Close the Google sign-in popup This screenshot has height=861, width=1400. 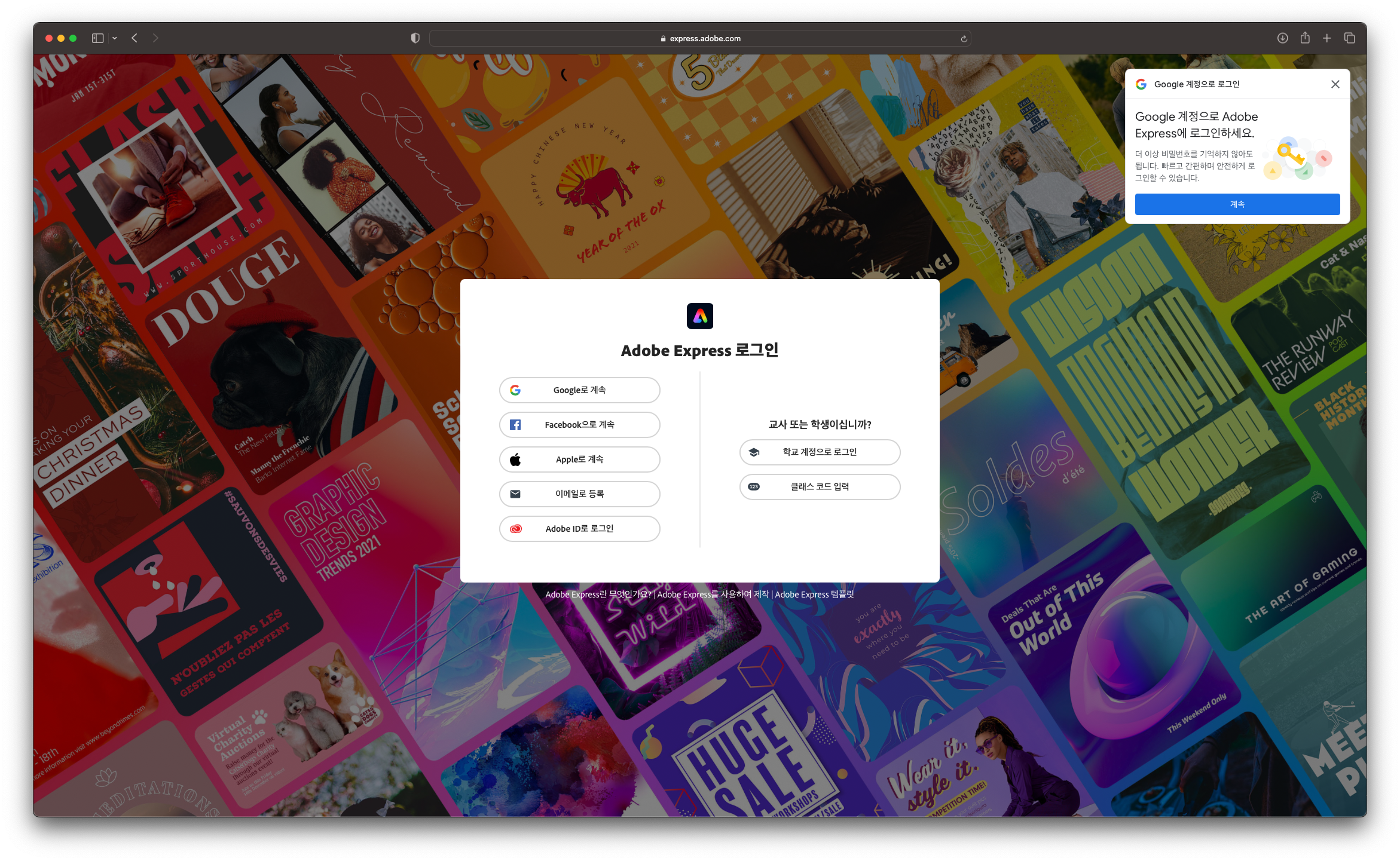[x=1335, y=84]
